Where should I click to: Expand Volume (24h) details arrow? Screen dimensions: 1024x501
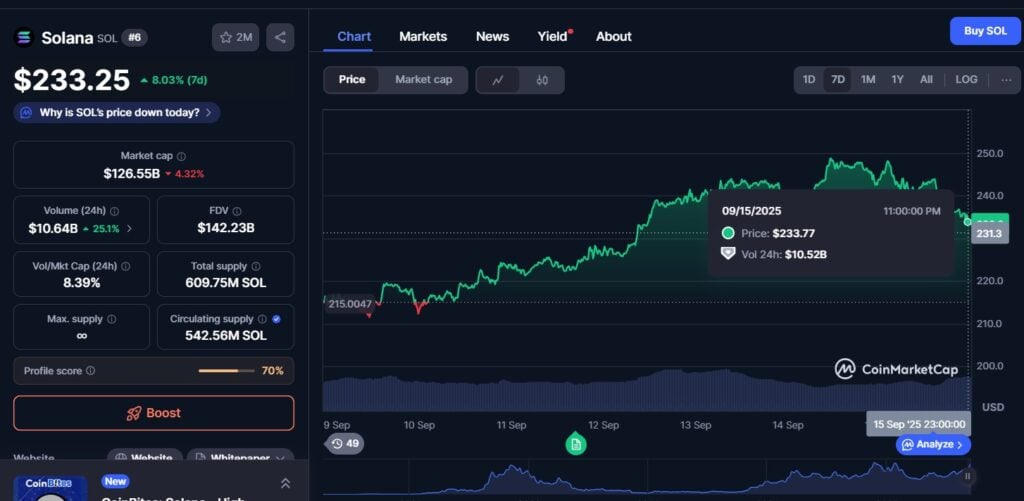tap(129, 229)
